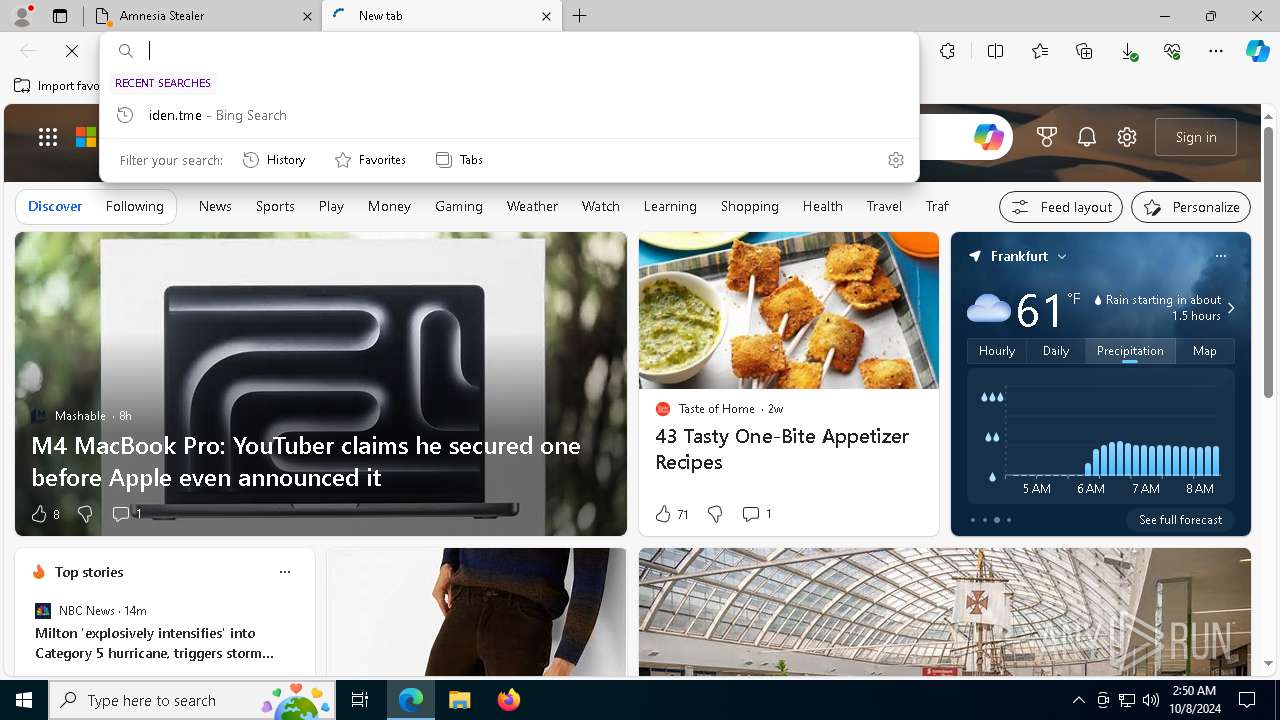The width and height of the screenshot is (1280, 720).
Task: Open the Extensions puzzle icon
Action: 948,51
